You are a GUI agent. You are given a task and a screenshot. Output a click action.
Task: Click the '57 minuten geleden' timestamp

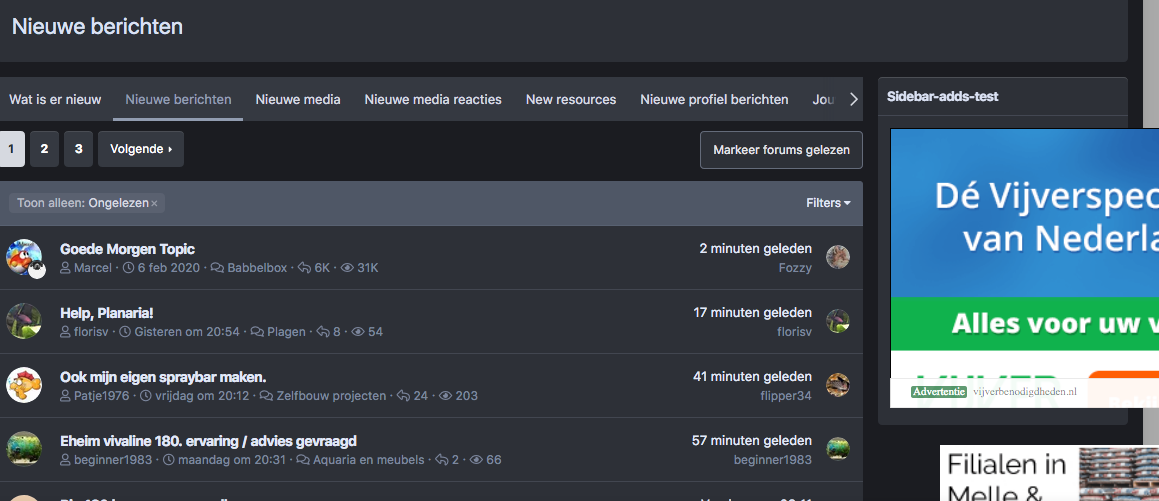752,440
